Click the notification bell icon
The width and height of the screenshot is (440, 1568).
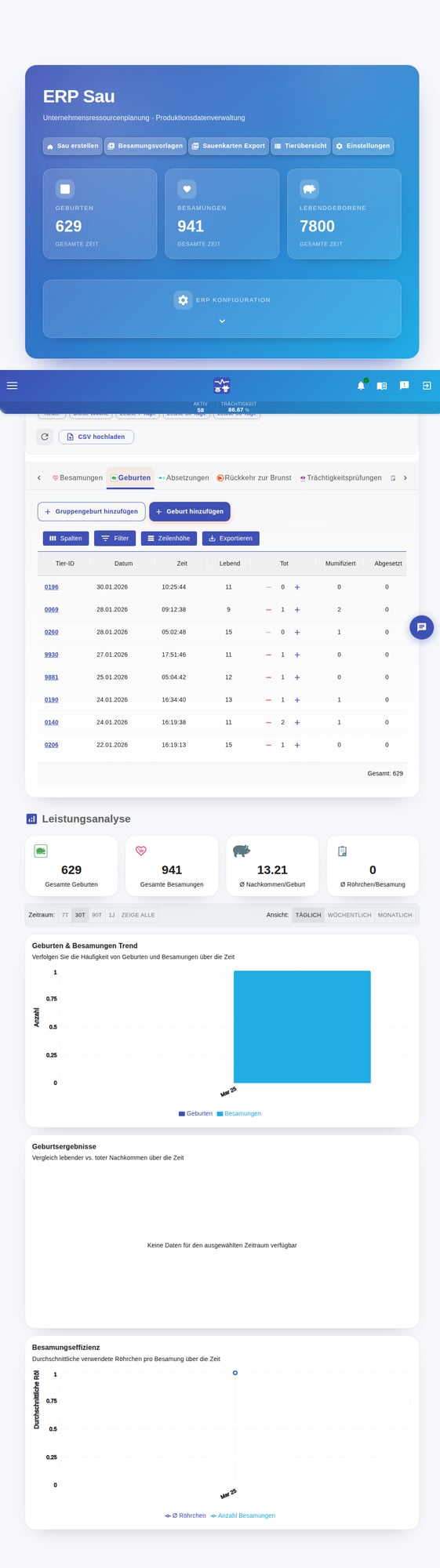point(361,386)
